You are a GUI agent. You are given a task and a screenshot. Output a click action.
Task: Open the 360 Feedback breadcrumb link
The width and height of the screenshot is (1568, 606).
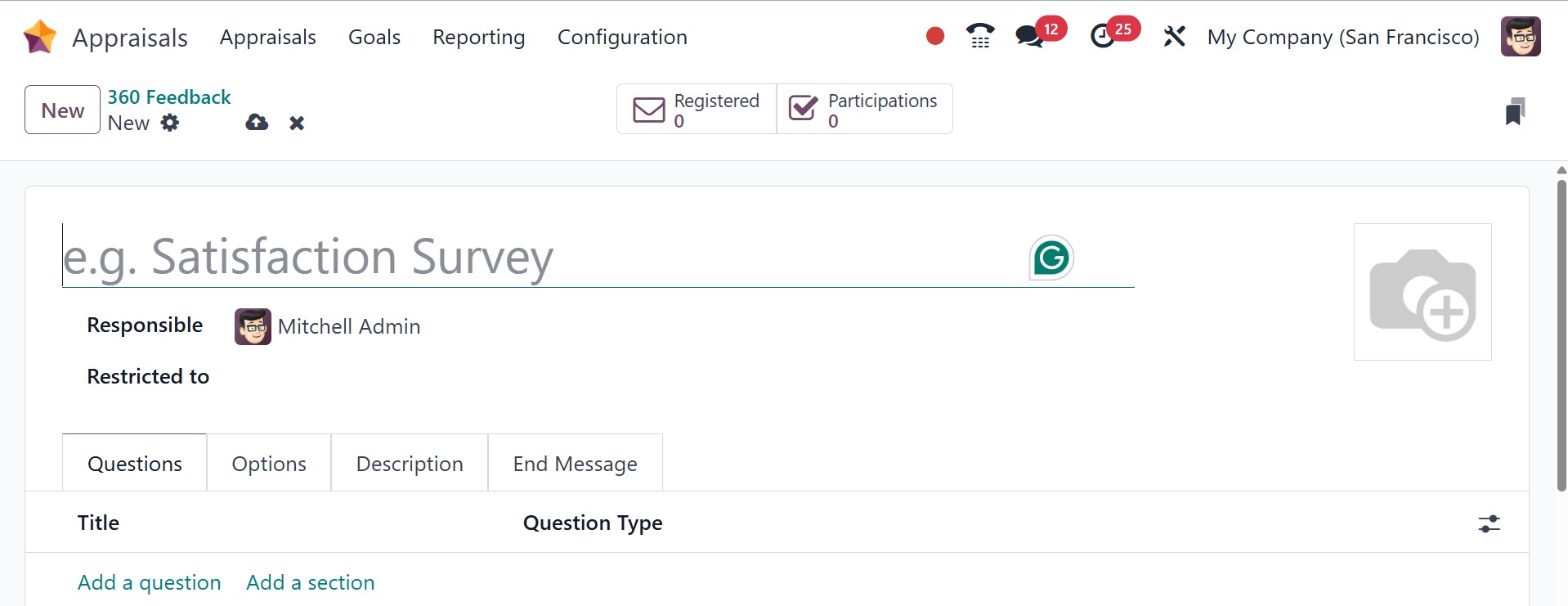click(169, 97)
